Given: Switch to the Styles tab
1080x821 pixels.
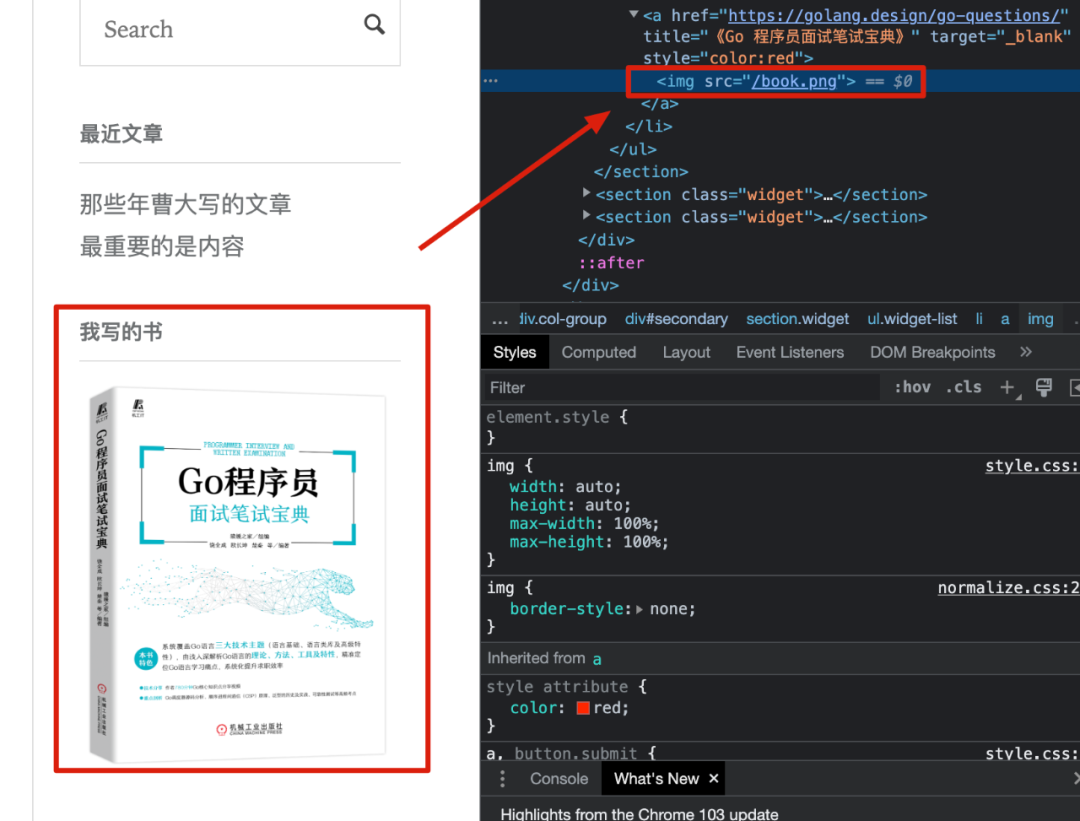Looking at the screenshot, I should click(x=515, y=352).
